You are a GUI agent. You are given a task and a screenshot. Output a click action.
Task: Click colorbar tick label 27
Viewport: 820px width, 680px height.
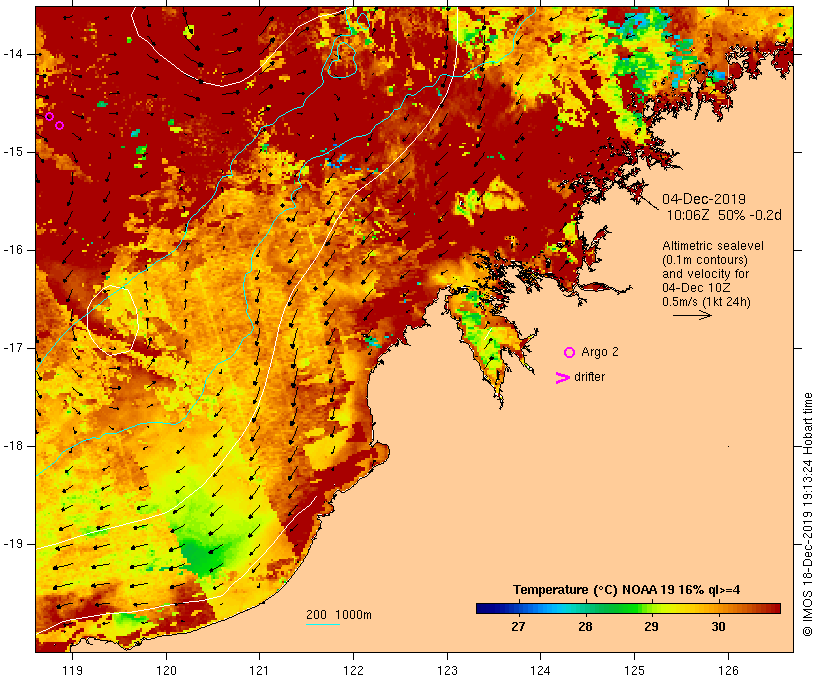[x=518, y=627]
